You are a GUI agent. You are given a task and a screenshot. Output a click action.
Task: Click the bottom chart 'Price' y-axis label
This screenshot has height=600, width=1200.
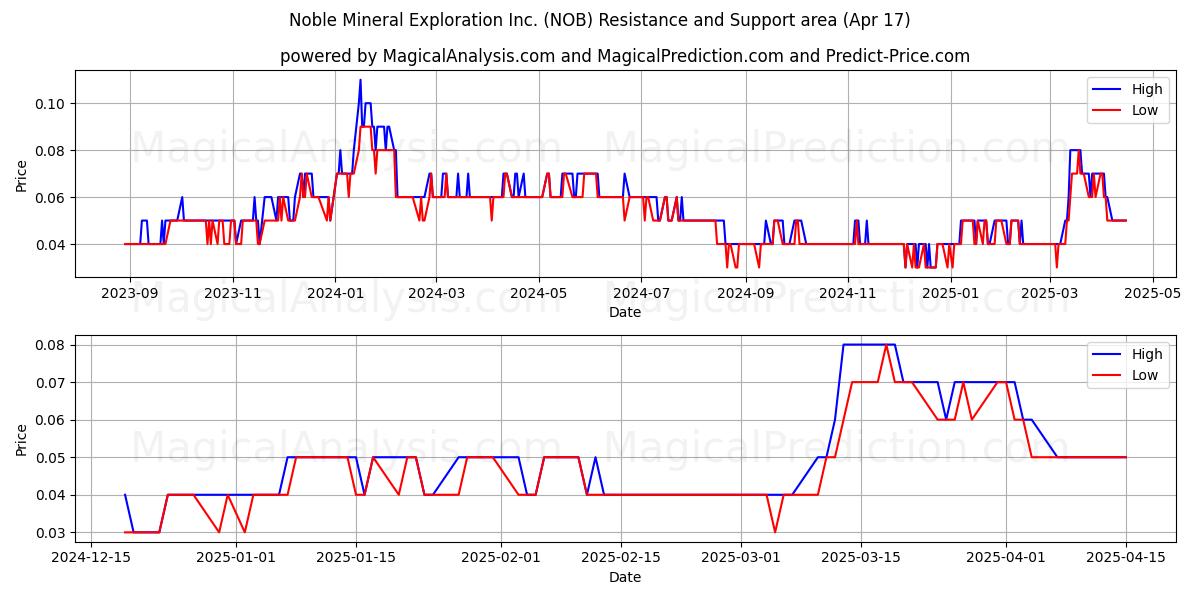pos(22,439)
